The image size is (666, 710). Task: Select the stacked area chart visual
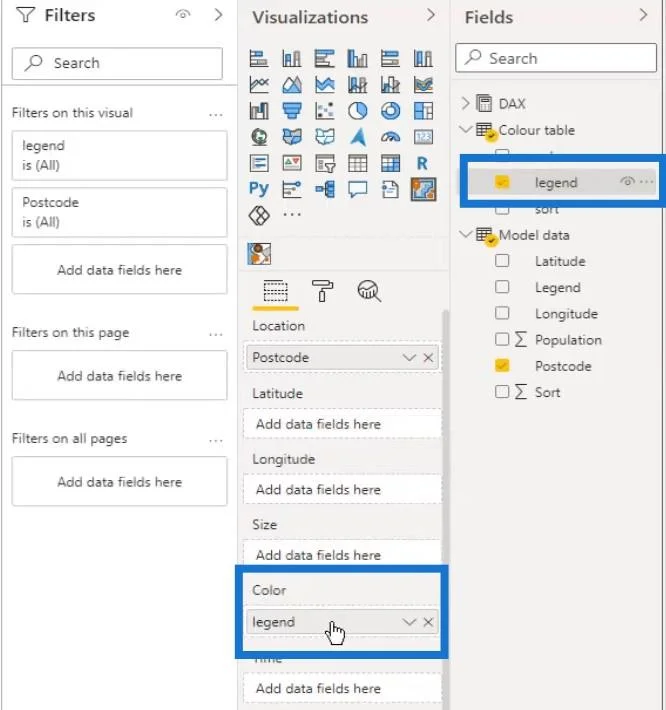[x=325, y=85]
